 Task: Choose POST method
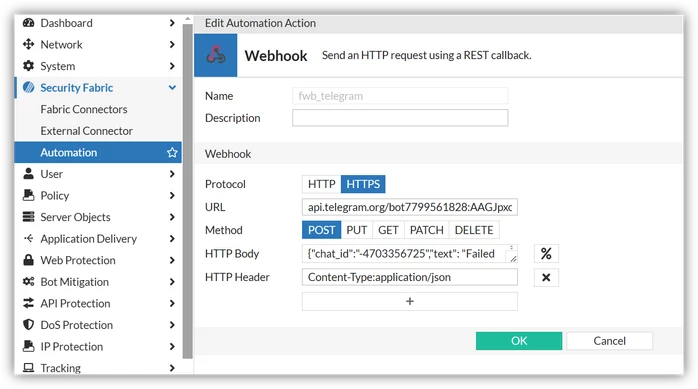coord(321,230)
